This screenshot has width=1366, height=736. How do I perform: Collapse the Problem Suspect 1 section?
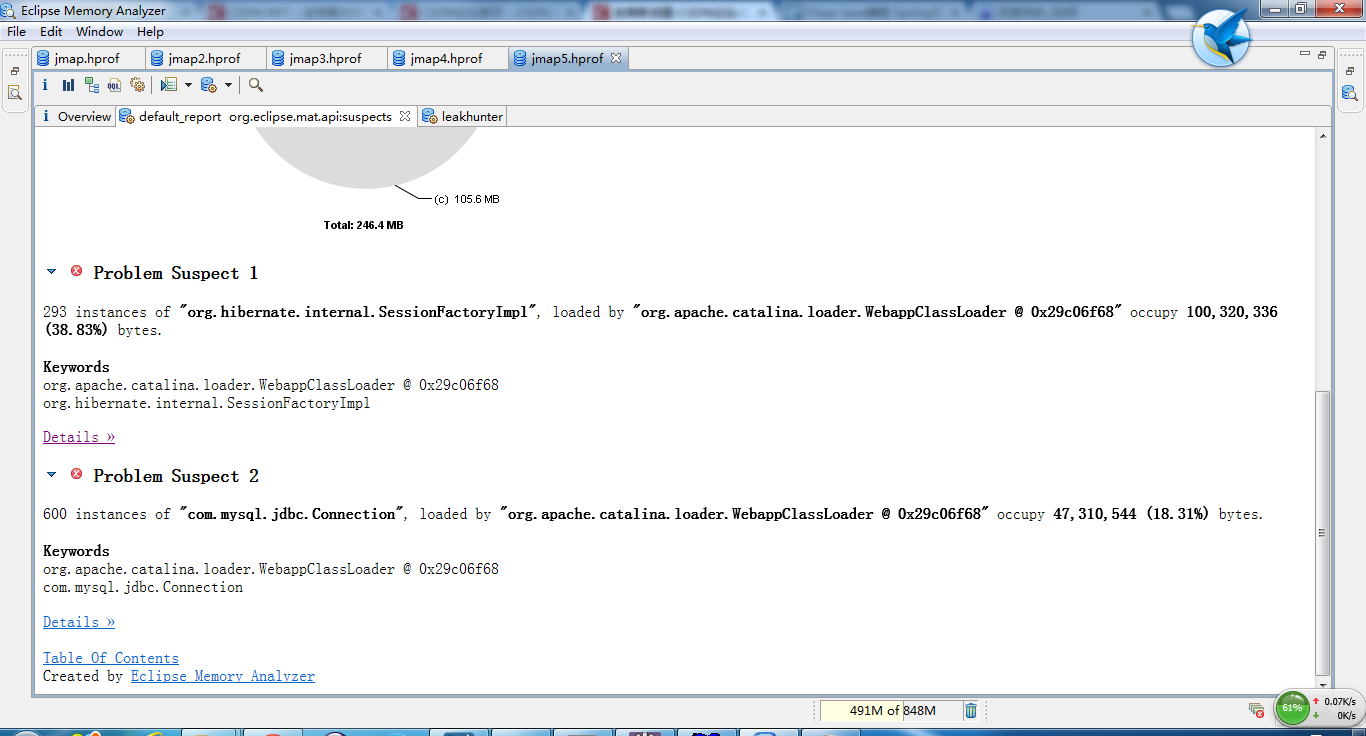[52, 272]
